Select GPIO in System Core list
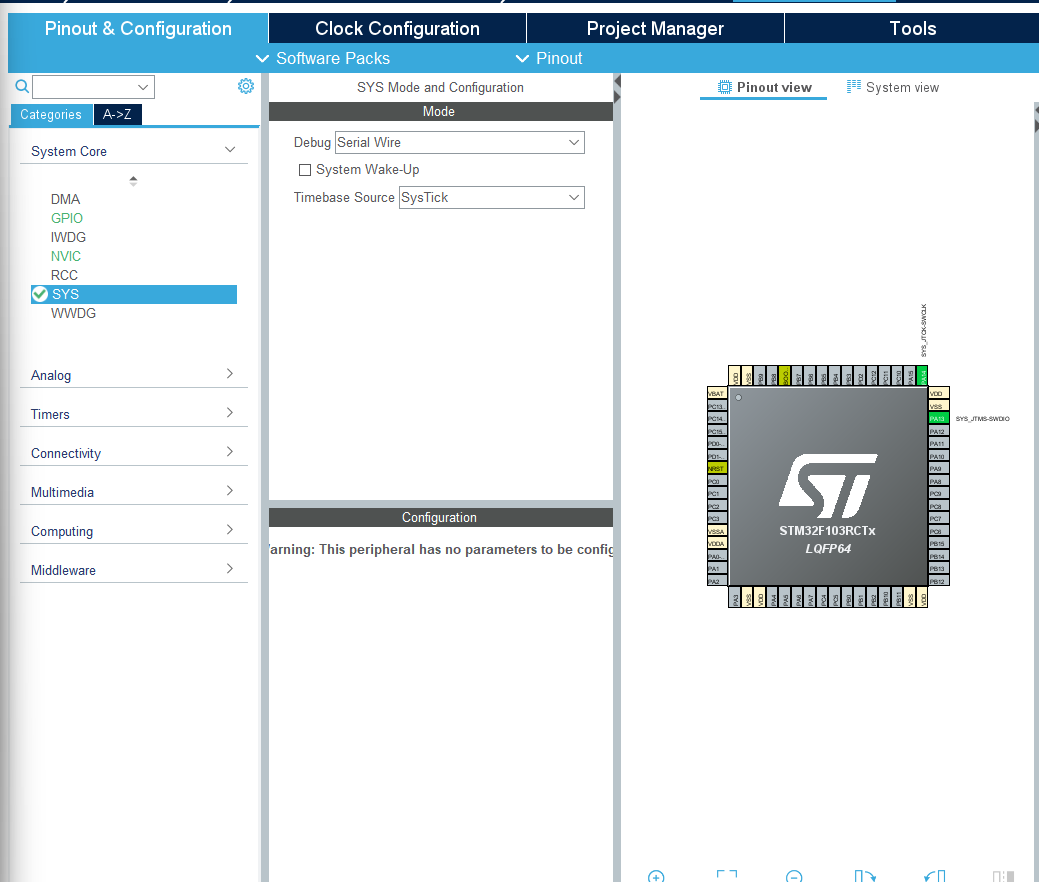The image size is (1039, 882). 67,219
